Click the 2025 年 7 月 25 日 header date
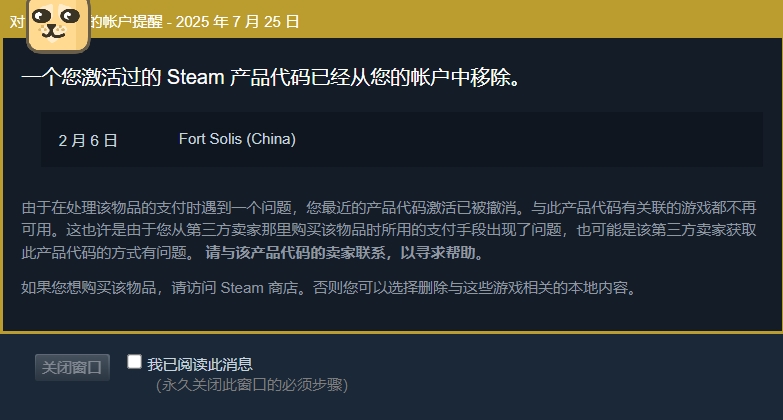Viewport: 783px width, 420px height. tap(237, 21)
